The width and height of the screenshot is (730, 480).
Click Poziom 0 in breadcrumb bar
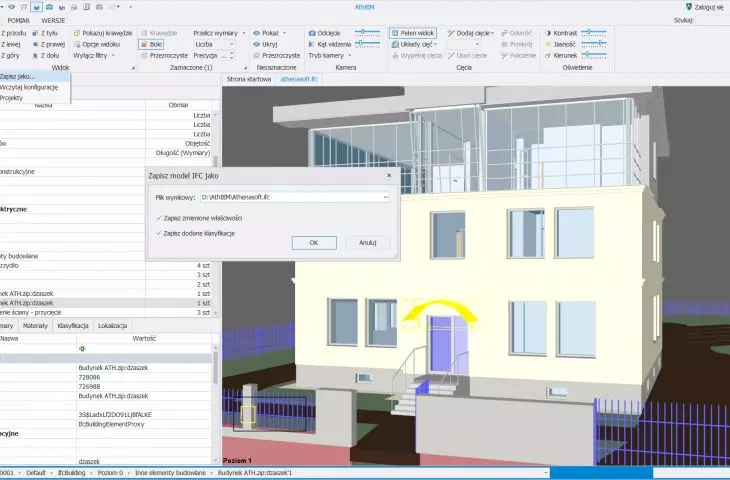click(110, 473)
